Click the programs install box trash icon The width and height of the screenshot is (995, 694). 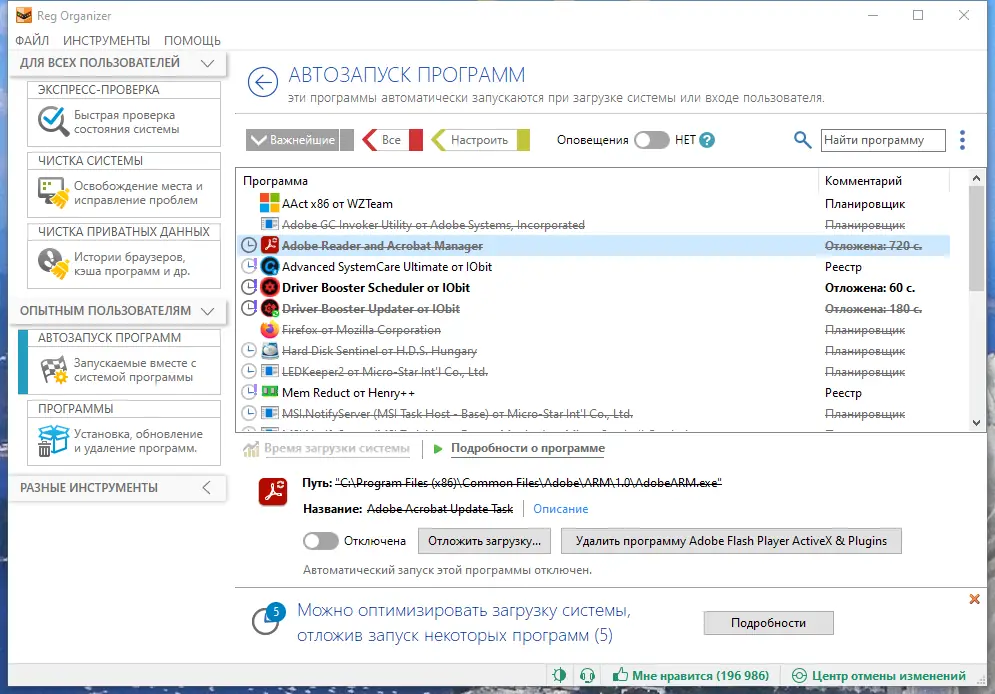click(53, 440)
